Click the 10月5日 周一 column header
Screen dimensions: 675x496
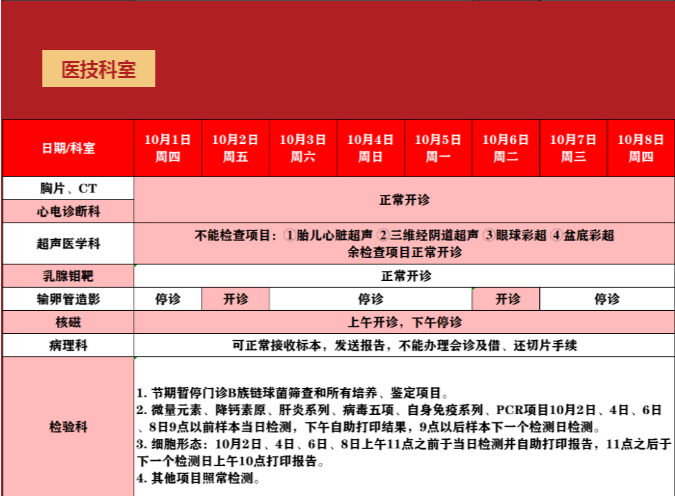(438, 148)
